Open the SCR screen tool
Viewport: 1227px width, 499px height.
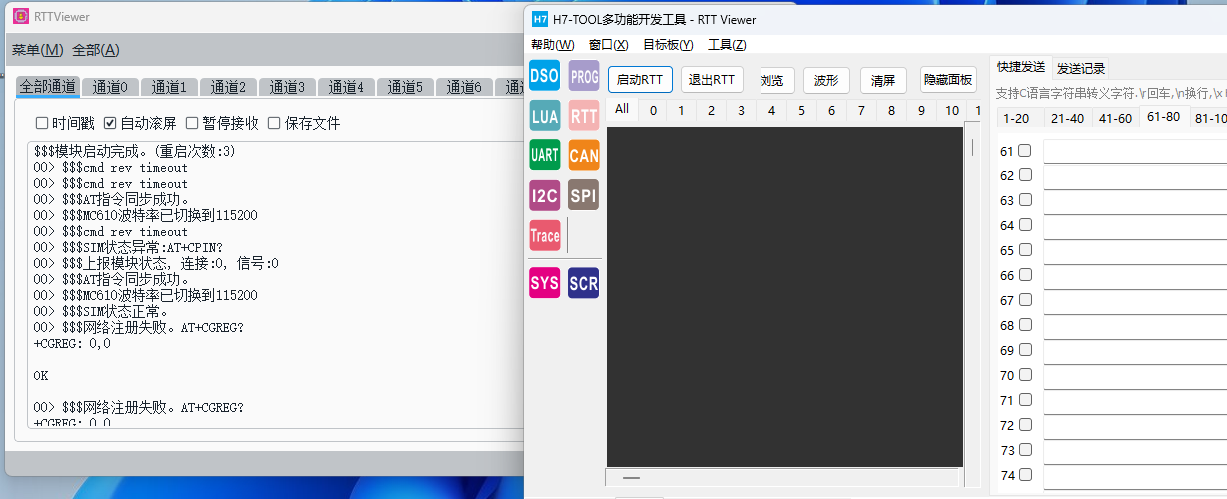pyautogui.click(x=584, y=283)
